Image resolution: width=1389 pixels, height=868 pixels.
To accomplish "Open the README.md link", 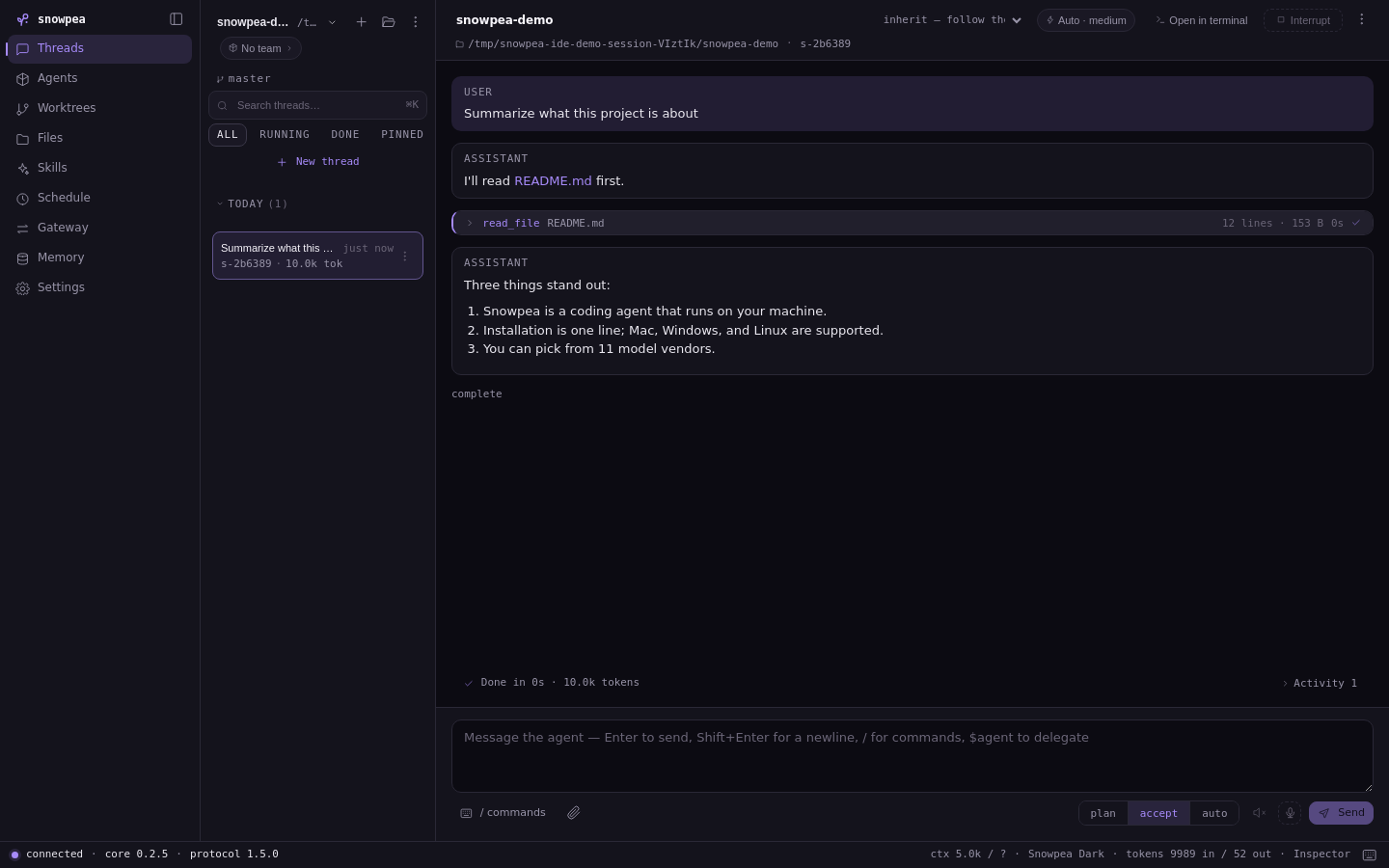I will pos(553,180).
